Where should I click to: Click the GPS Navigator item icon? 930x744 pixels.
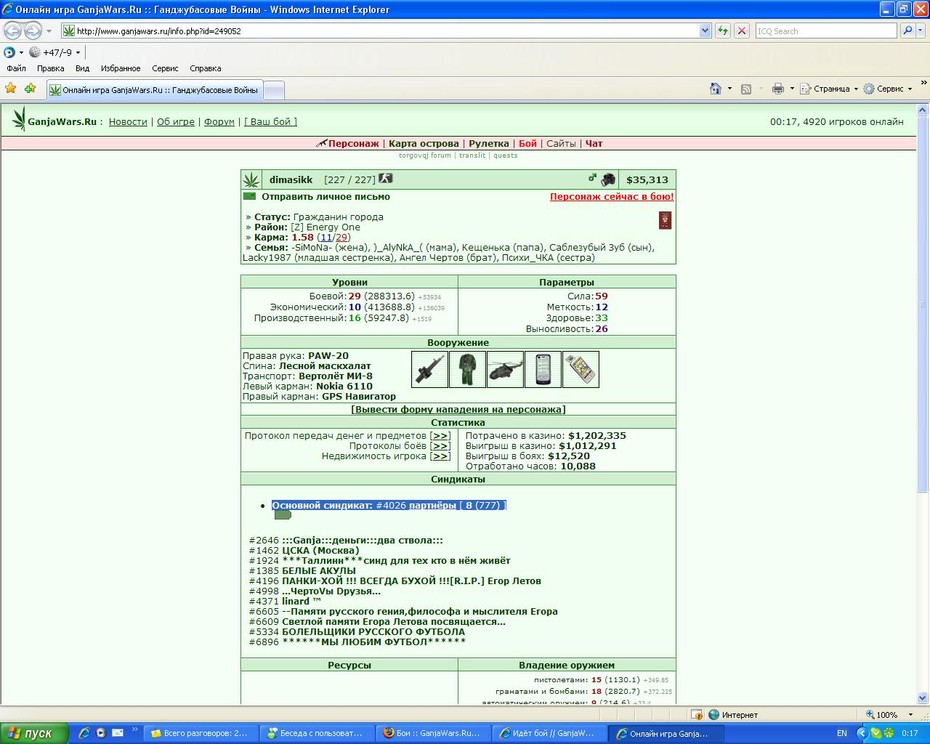581,369
